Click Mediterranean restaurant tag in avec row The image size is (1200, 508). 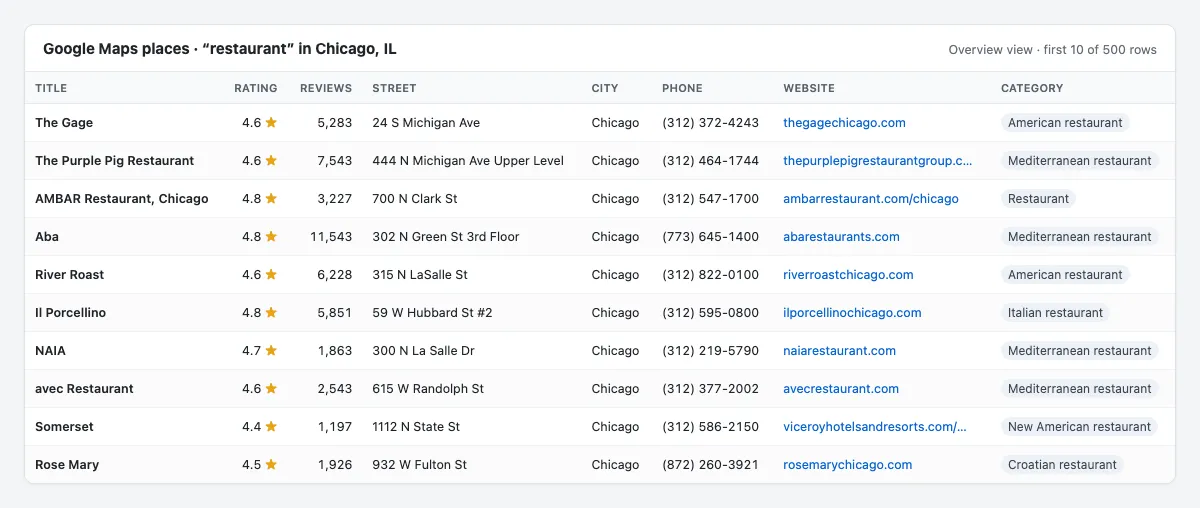coord(1080,389)
